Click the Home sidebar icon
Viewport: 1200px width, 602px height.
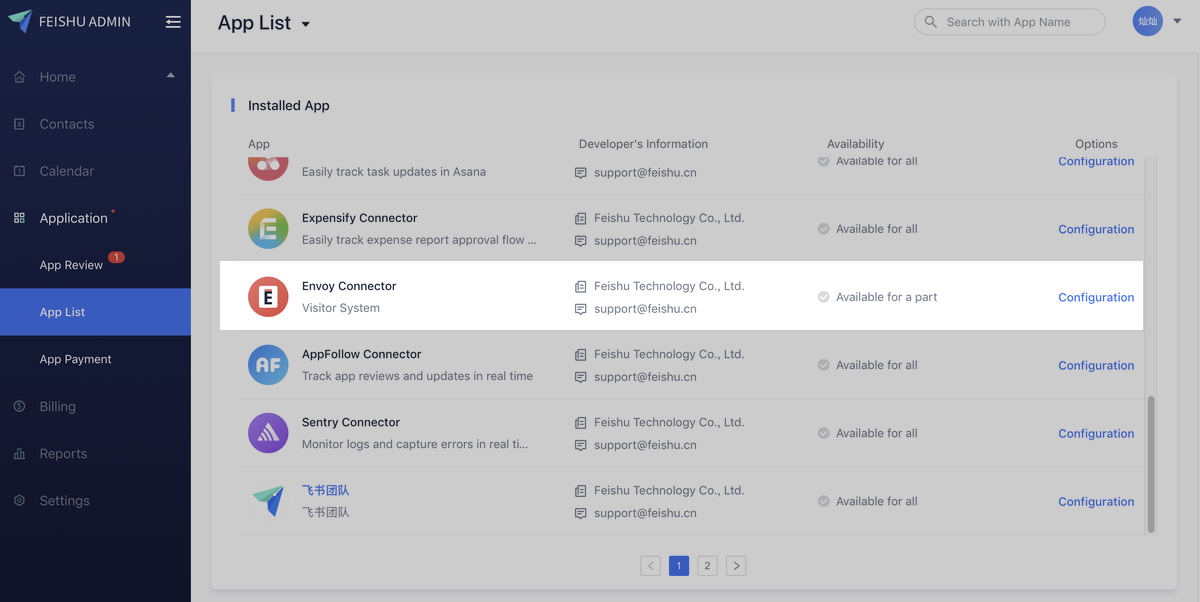[19, 77]
